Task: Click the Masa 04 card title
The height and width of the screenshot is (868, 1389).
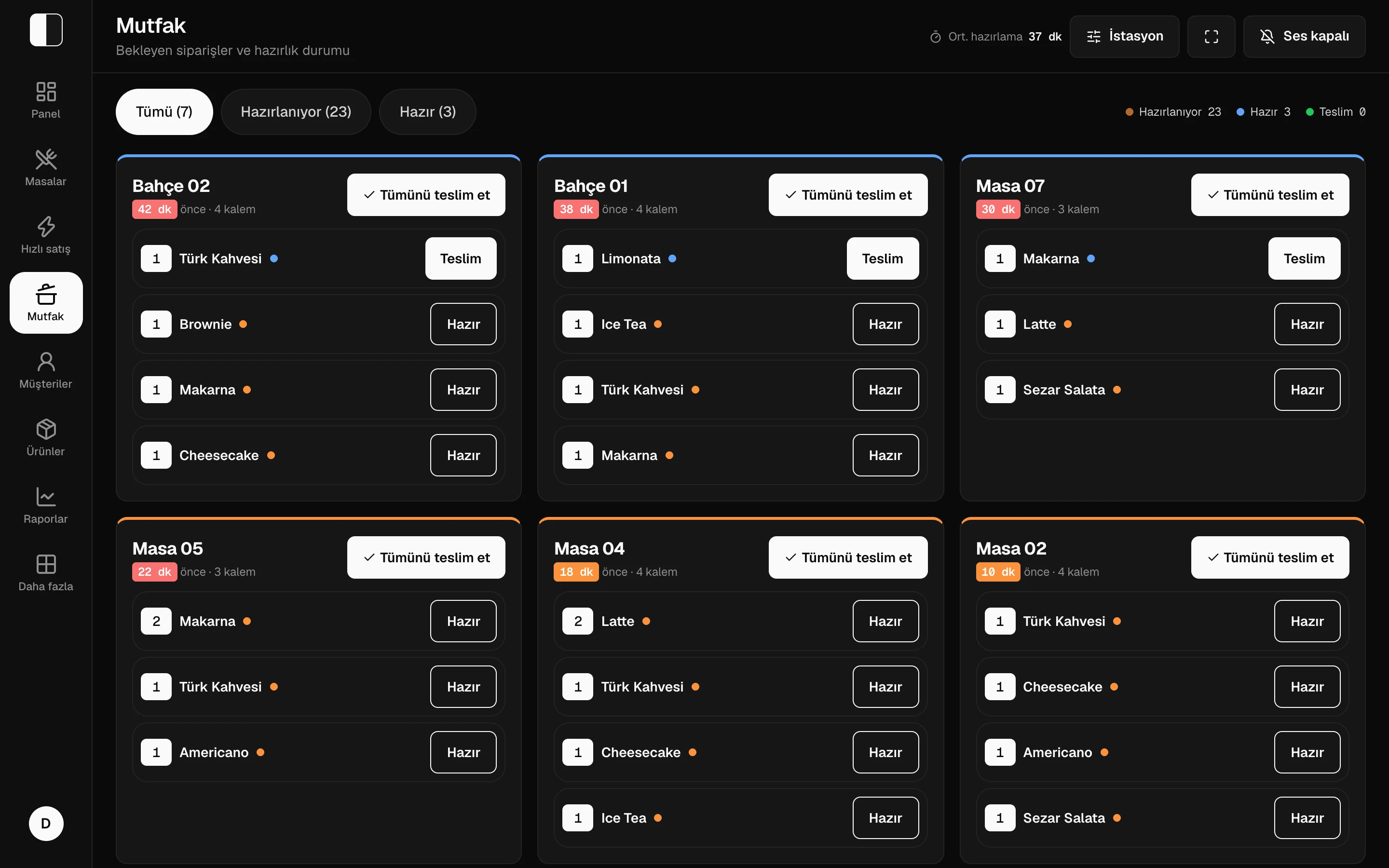Action: click(589, 548)
